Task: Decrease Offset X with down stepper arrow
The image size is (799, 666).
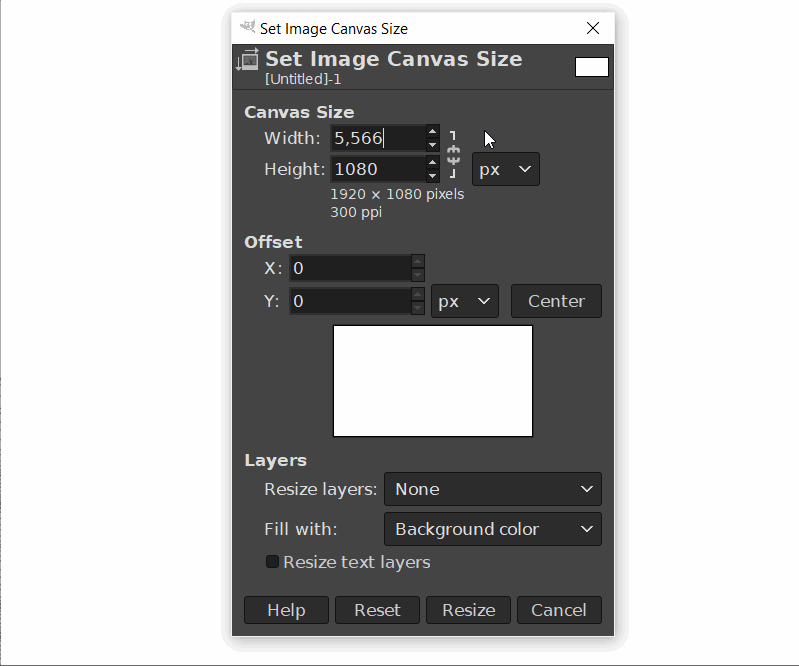Action: pyautogui.click(x=417, y=275)
